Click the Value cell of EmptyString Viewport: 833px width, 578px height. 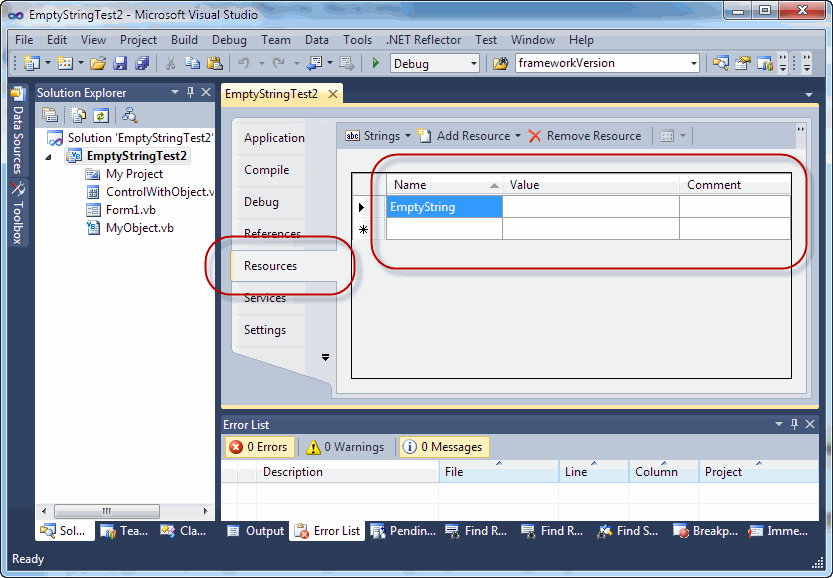click(590, 207)
